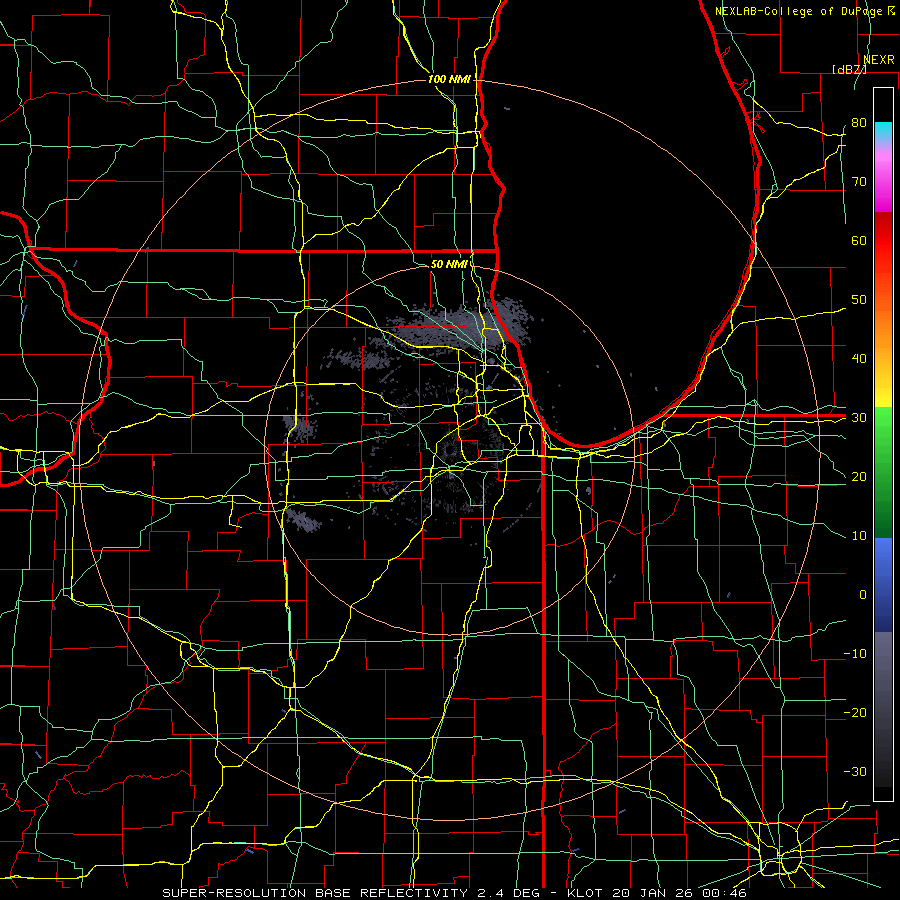Click the "KLOT" station ID in caption

tap(585, 893)
